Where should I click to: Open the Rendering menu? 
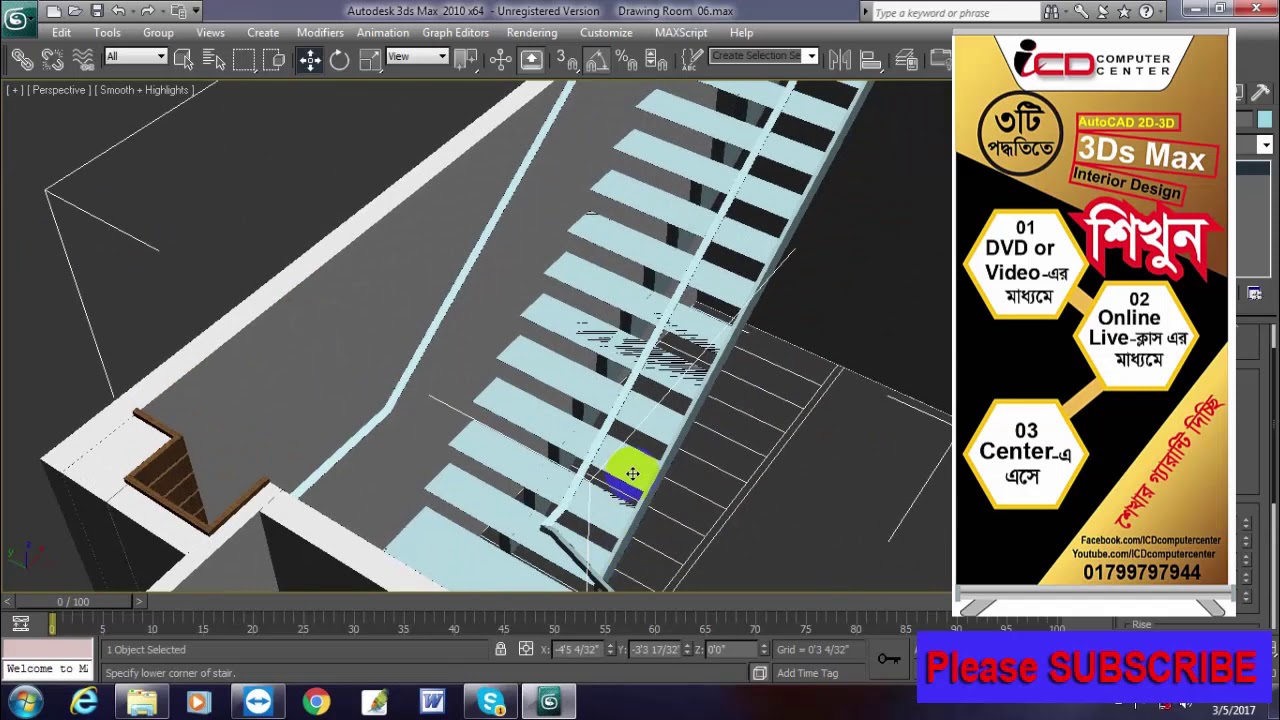(532, 32)
